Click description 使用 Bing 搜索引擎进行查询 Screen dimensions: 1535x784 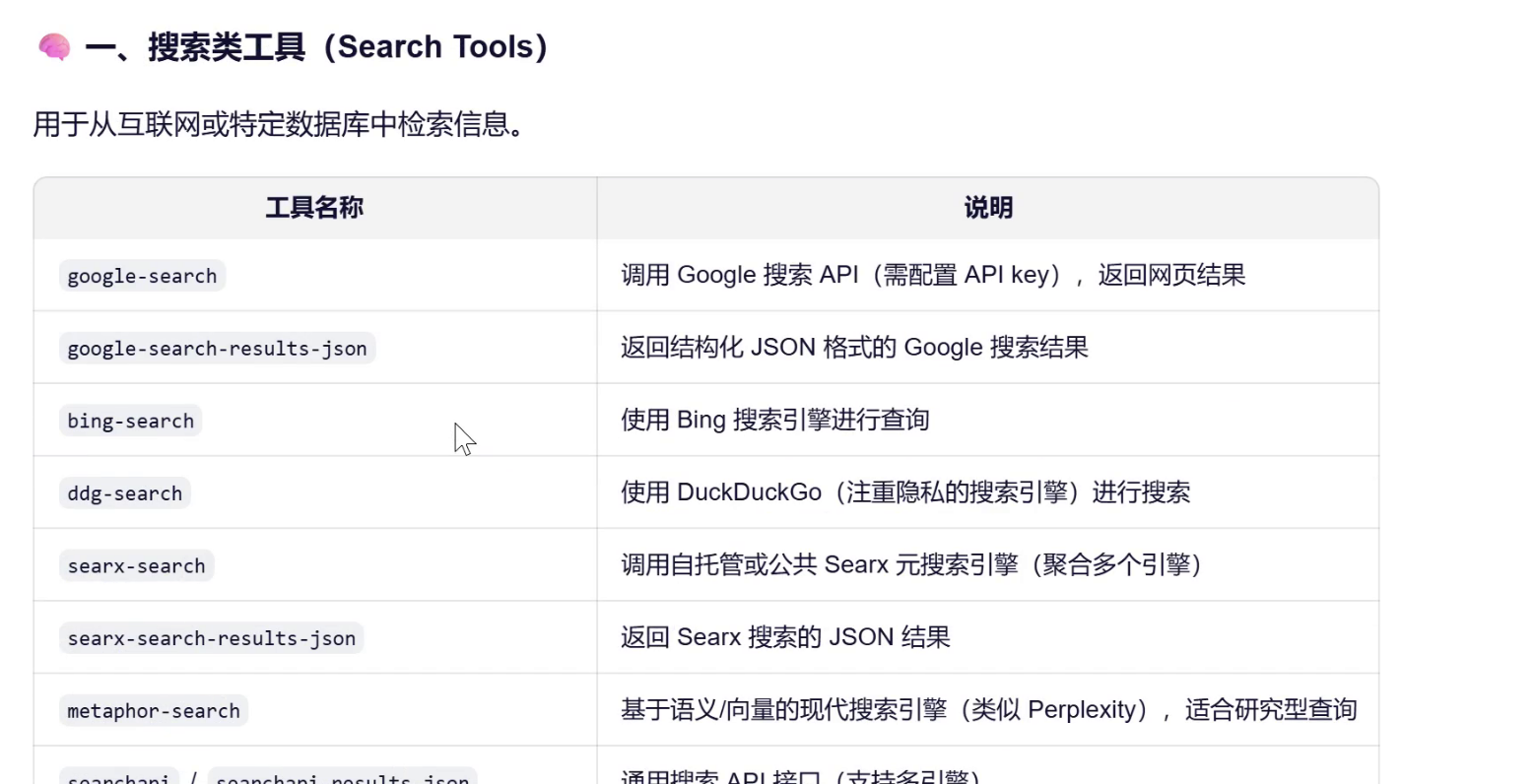click(x=774, y=420)
